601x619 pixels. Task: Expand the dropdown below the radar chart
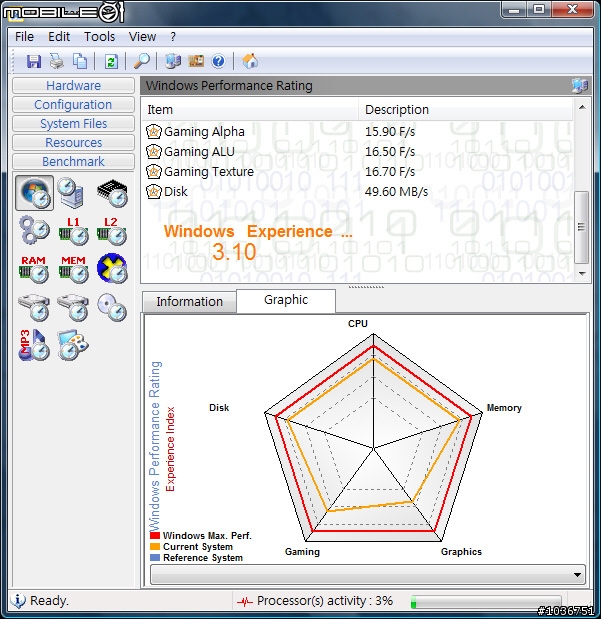(368, 575)
